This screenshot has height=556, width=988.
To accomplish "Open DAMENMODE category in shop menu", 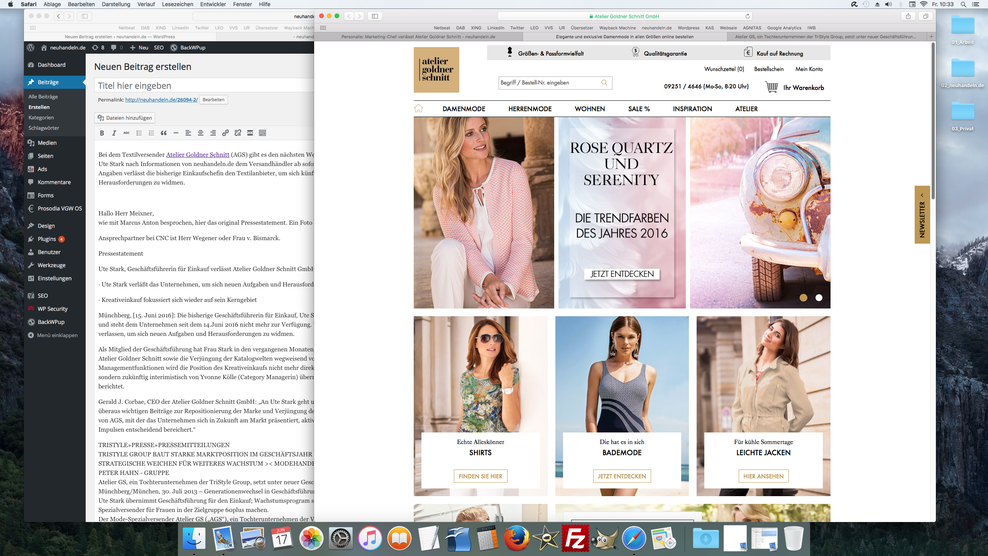I will coord(464,108).
